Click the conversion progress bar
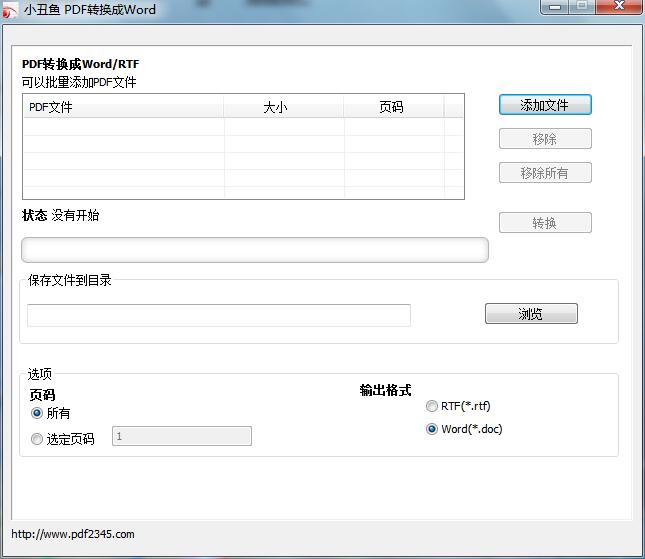The image size is (645, 559). (255, 250)
